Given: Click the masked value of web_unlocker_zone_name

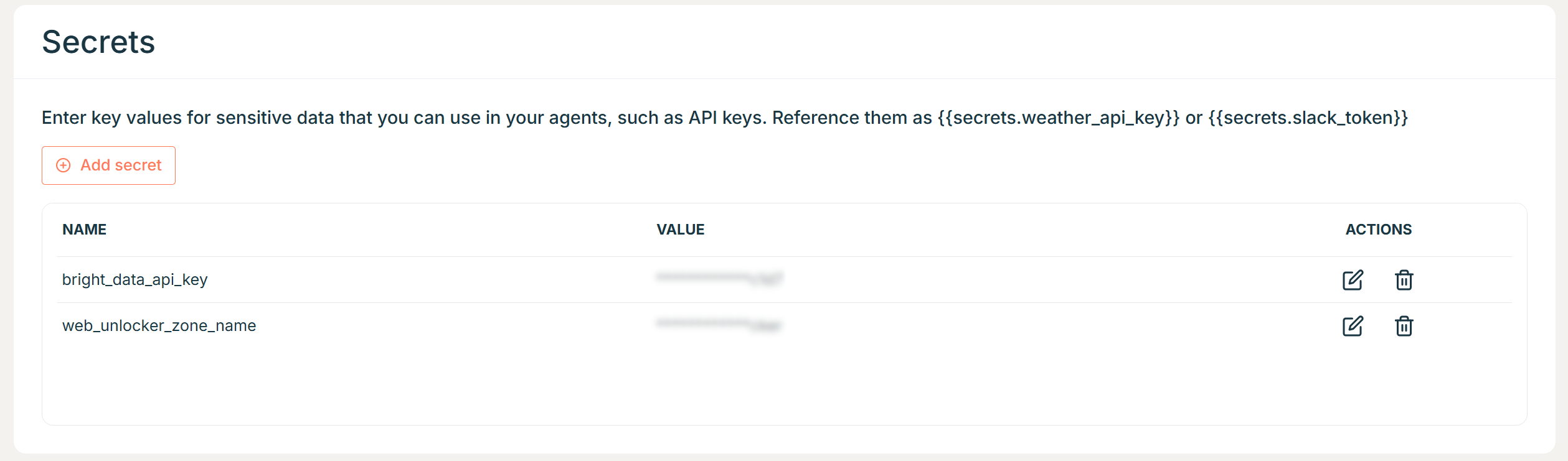Looking at the screenshot, I should [x=719, y=324].
